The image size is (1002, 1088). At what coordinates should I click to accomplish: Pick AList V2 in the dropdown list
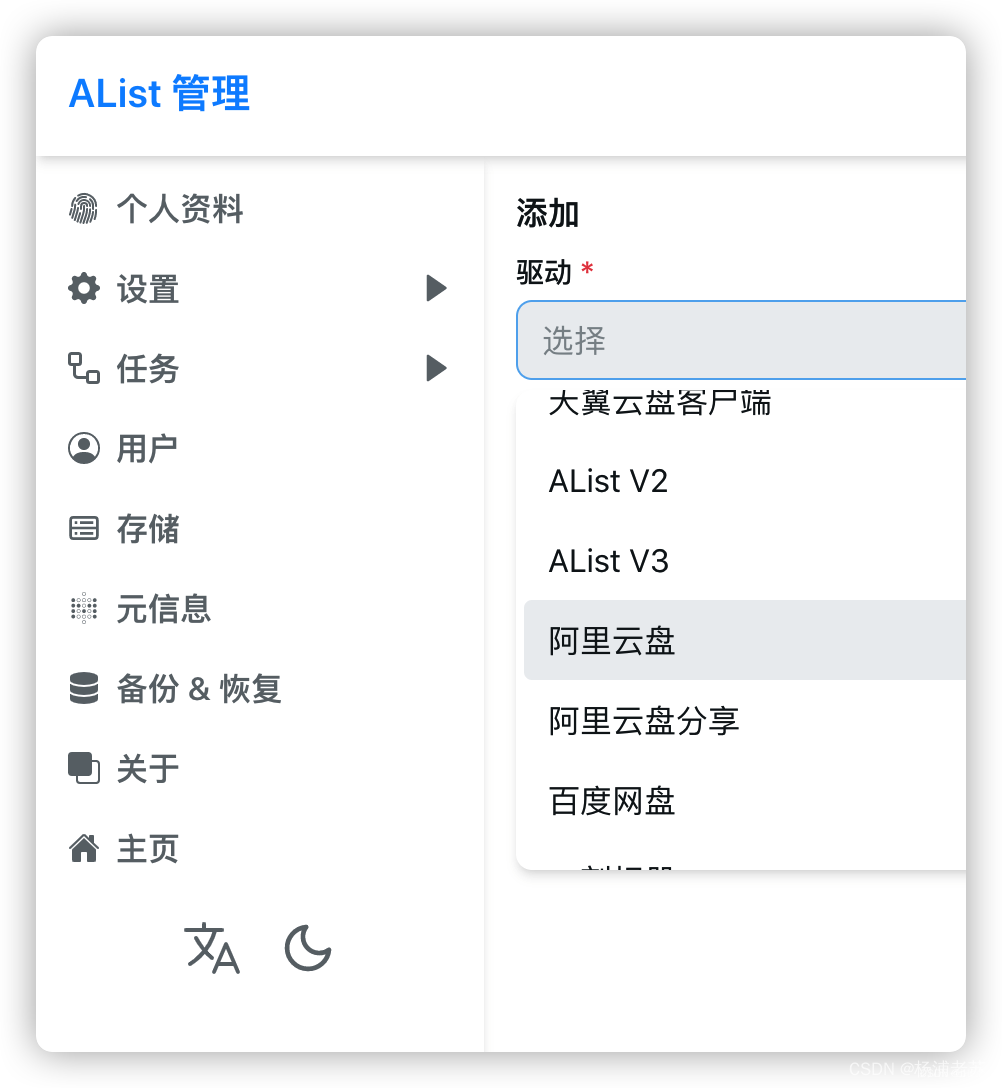click(745, 481)
